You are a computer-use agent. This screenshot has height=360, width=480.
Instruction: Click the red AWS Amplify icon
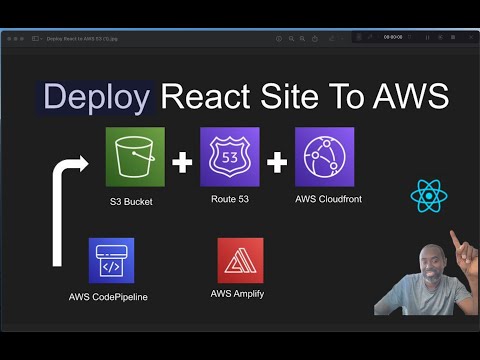coord(240,260)
